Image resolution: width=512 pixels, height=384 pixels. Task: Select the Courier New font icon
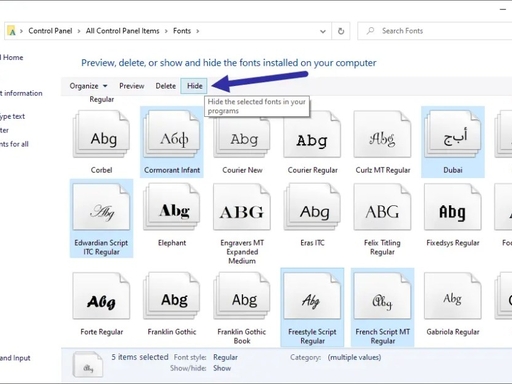click(x=242, y=135)
